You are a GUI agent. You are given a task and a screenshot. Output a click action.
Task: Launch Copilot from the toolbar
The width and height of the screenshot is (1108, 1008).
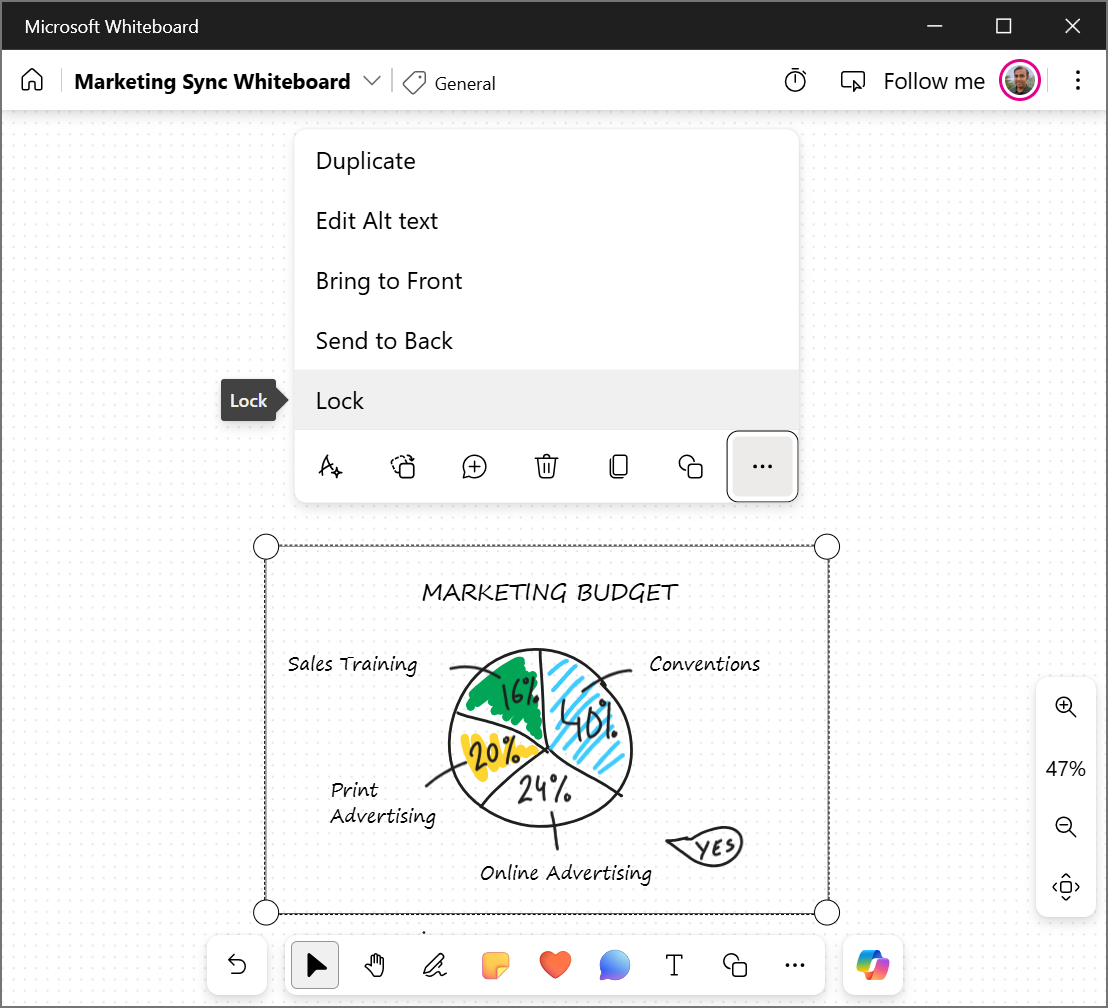(872, 965)
